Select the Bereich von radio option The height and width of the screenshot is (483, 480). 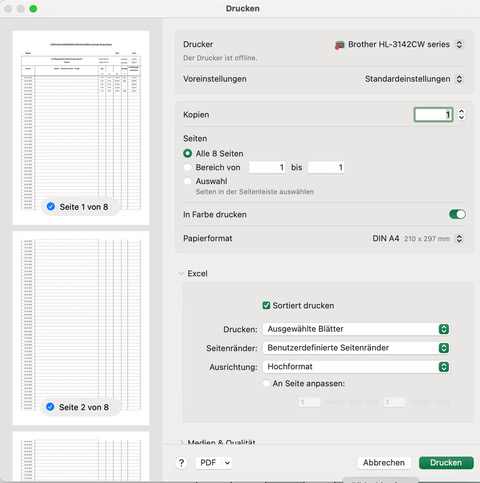188,167
